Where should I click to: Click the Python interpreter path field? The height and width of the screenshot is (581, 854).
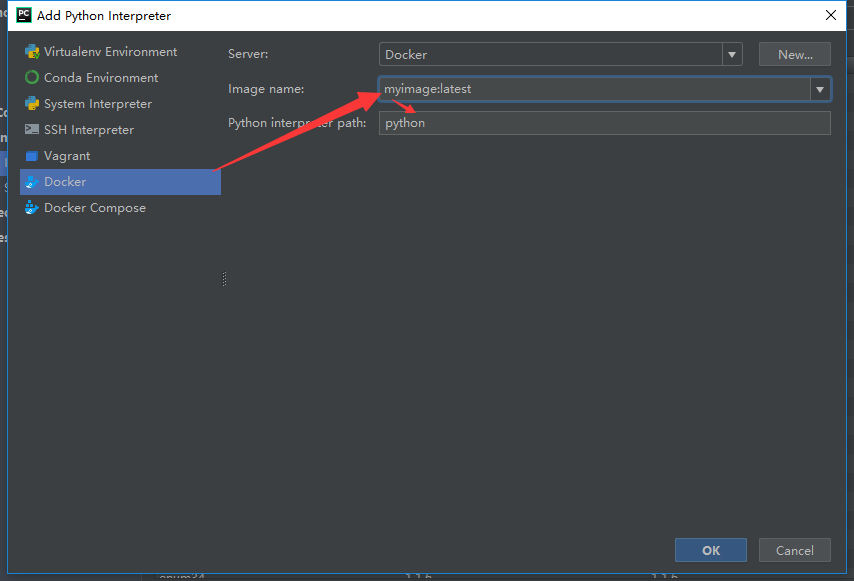point(605,123)
